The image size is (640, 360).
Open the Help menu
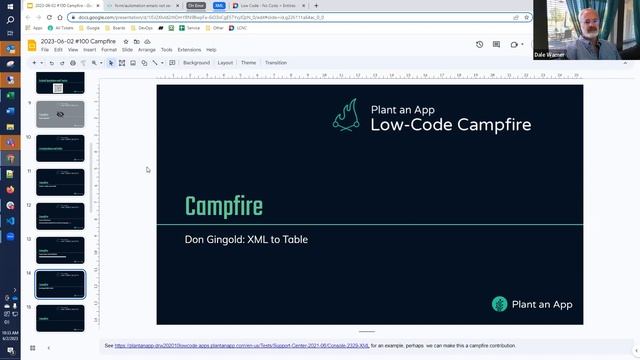[211, 50]
